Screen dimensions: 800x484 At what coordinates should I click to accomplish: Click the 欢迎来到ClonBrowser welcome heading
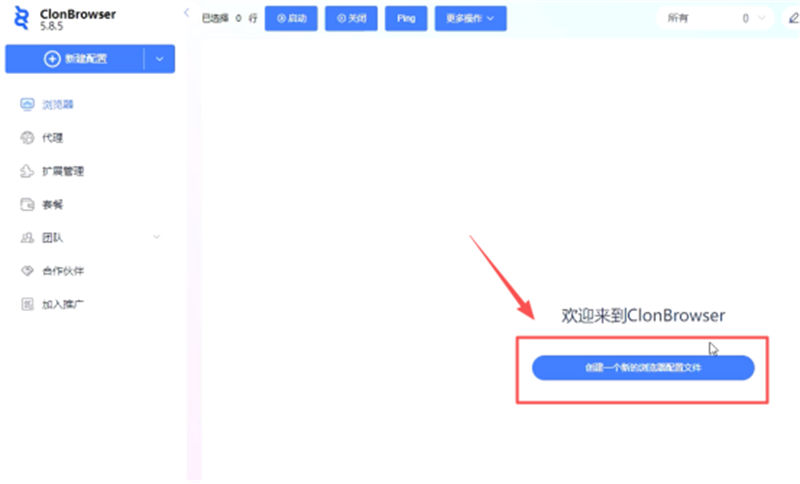[643, 316]
